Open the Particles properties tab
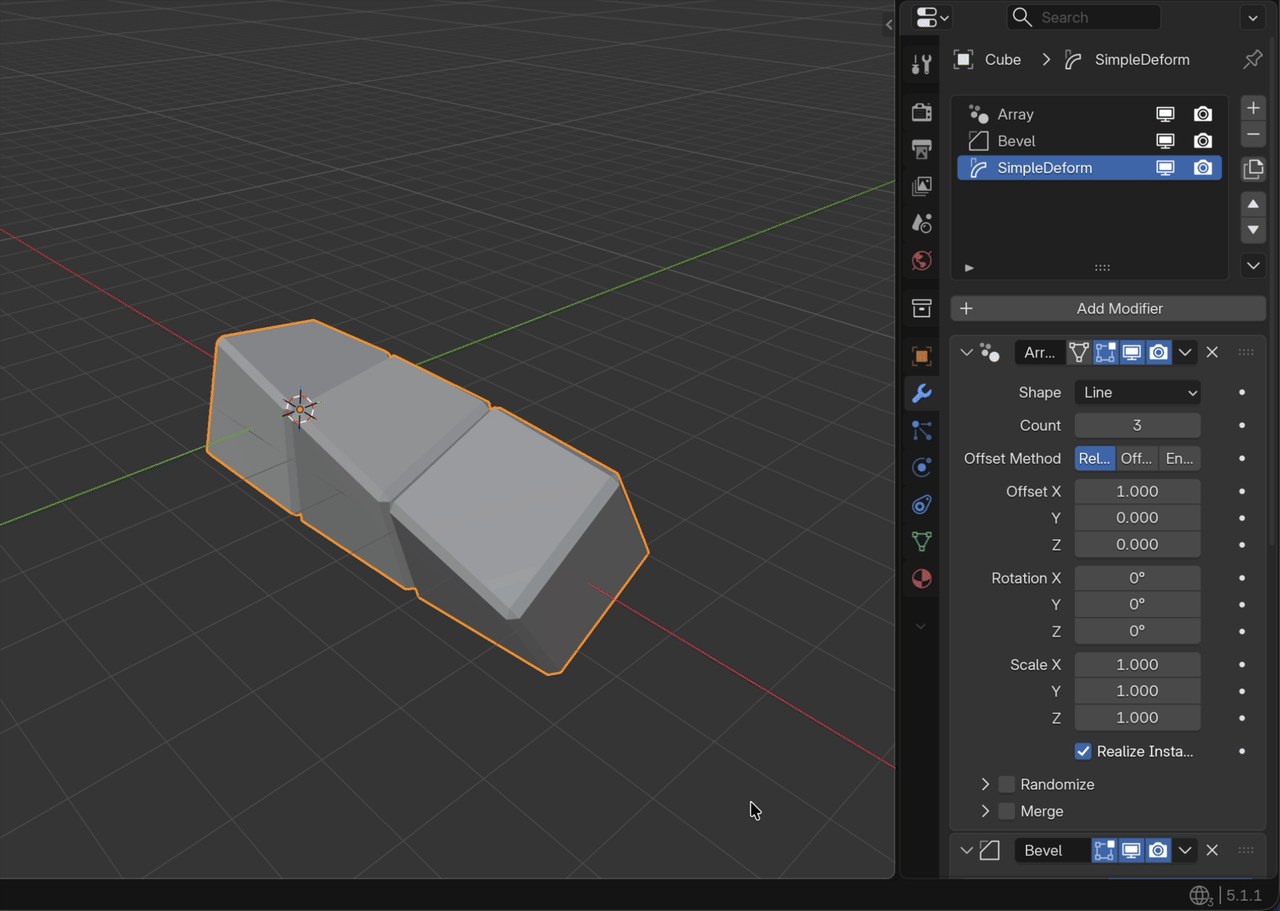This screenshot has height=911, width=1280. click(x=921, y=430)
